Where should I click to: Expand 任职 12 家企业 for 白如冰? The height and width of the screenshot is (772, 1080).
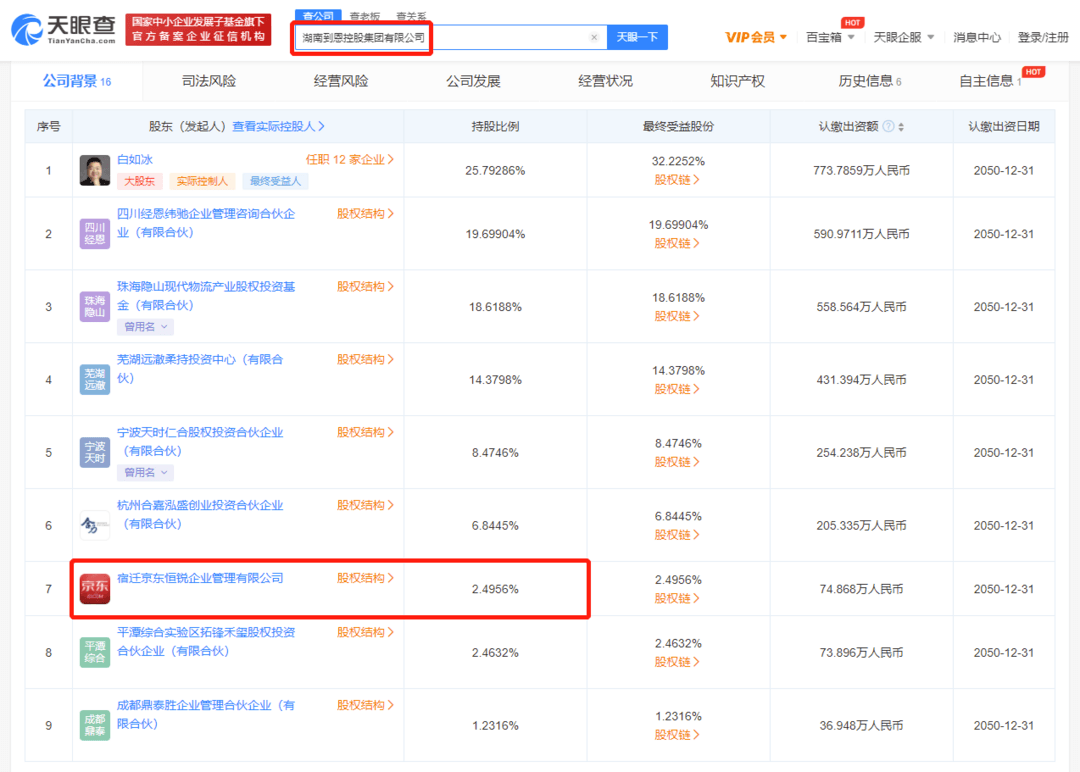350,160
